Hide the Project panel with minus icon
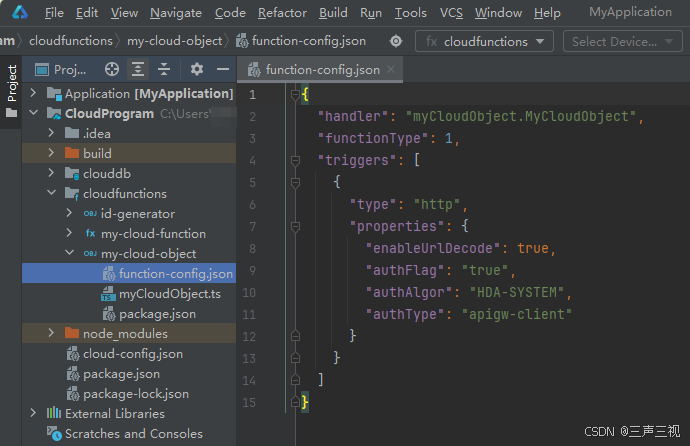690x446 pixels. point(223,69)
